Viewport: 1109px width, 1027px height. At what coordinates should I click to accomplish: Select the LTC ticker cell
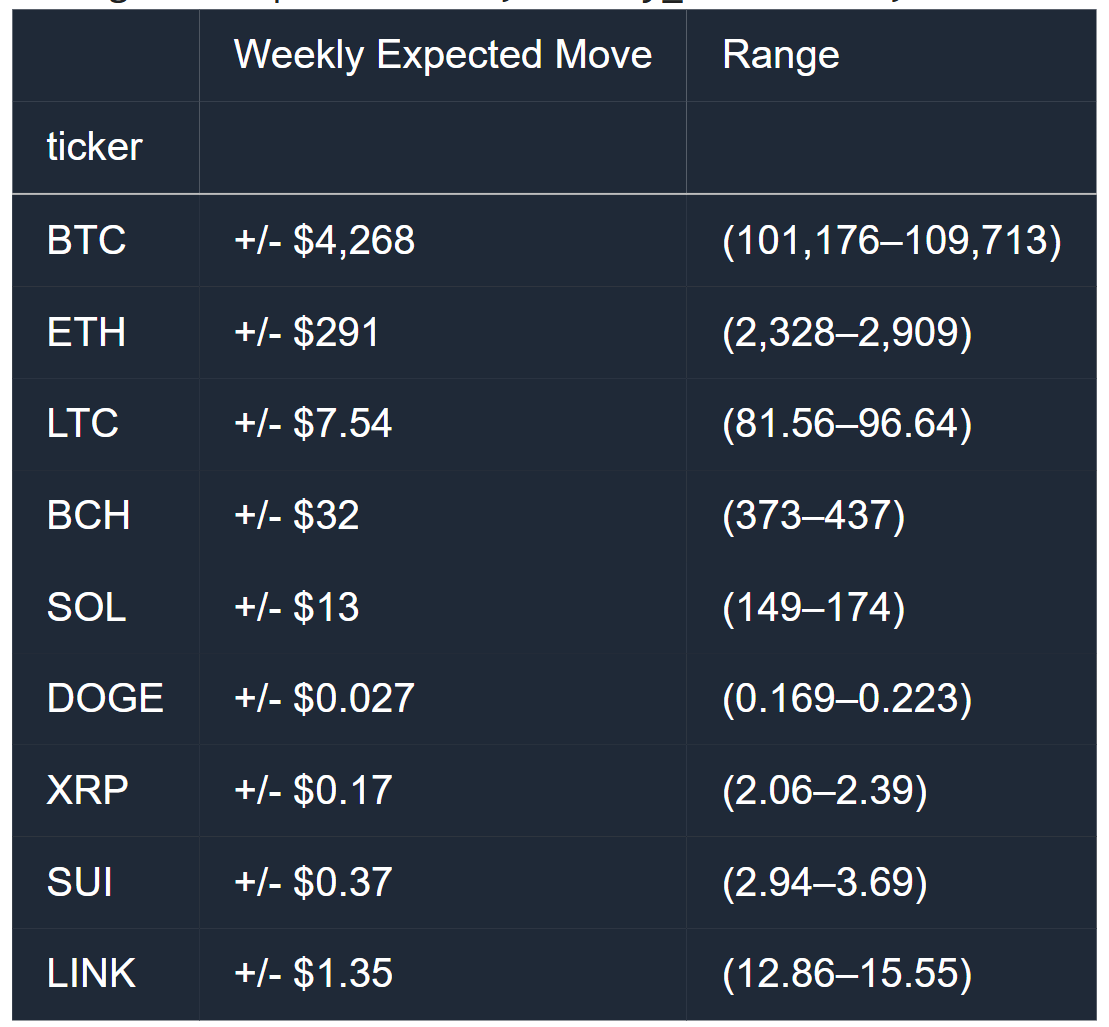(x=82, y=424)
